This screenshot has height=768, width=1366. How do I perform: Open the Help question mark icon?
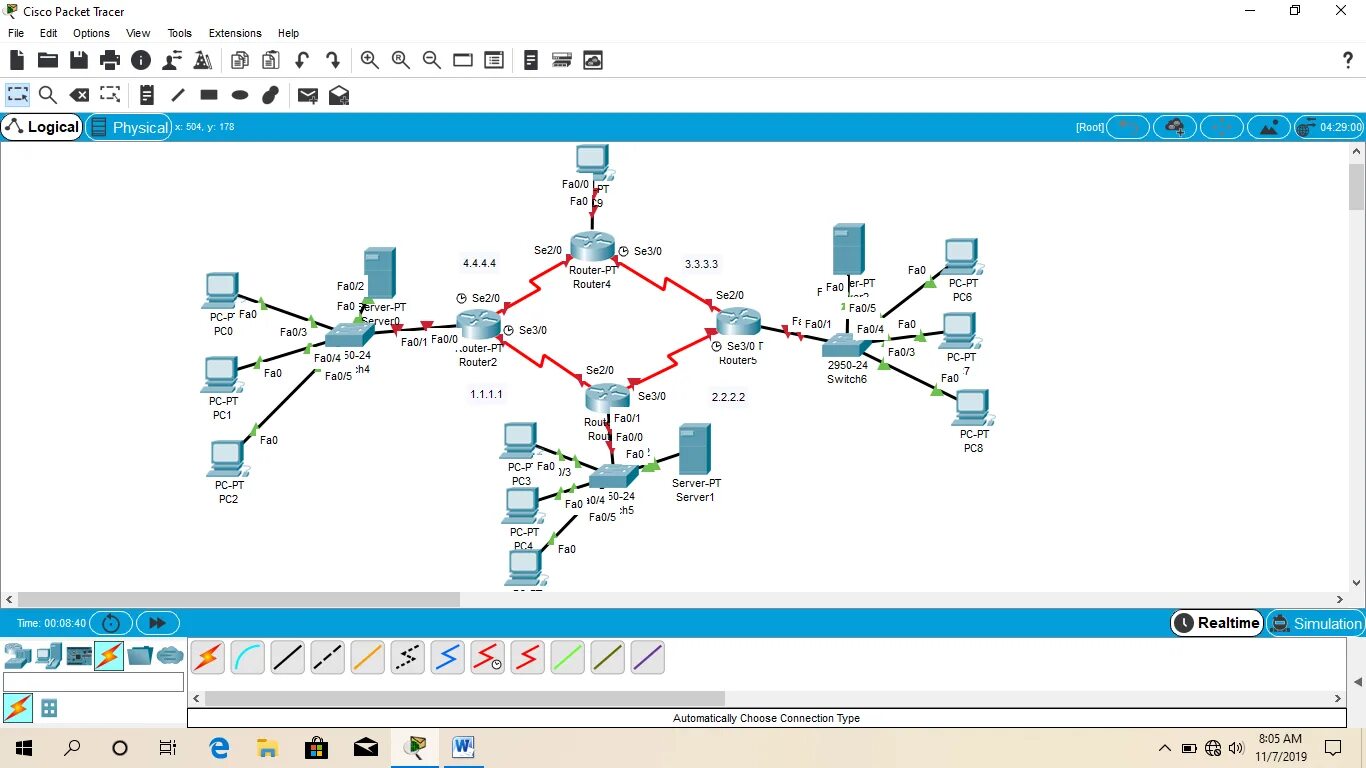[1348, 60]
